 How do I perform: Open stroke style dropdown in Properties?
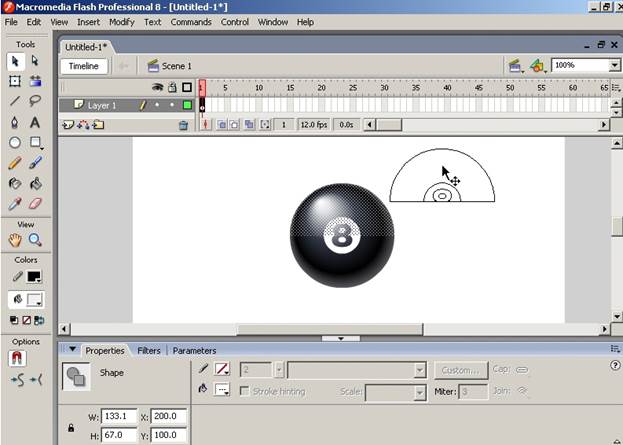(x=419, y=370)
